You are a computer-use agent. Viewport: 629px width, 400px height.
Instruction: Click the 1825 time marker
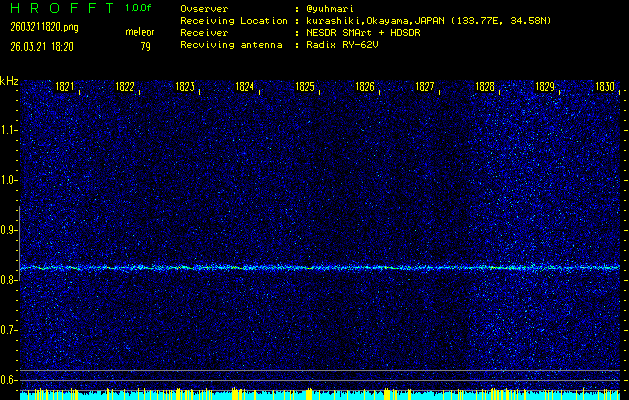[x=305, y=87]
